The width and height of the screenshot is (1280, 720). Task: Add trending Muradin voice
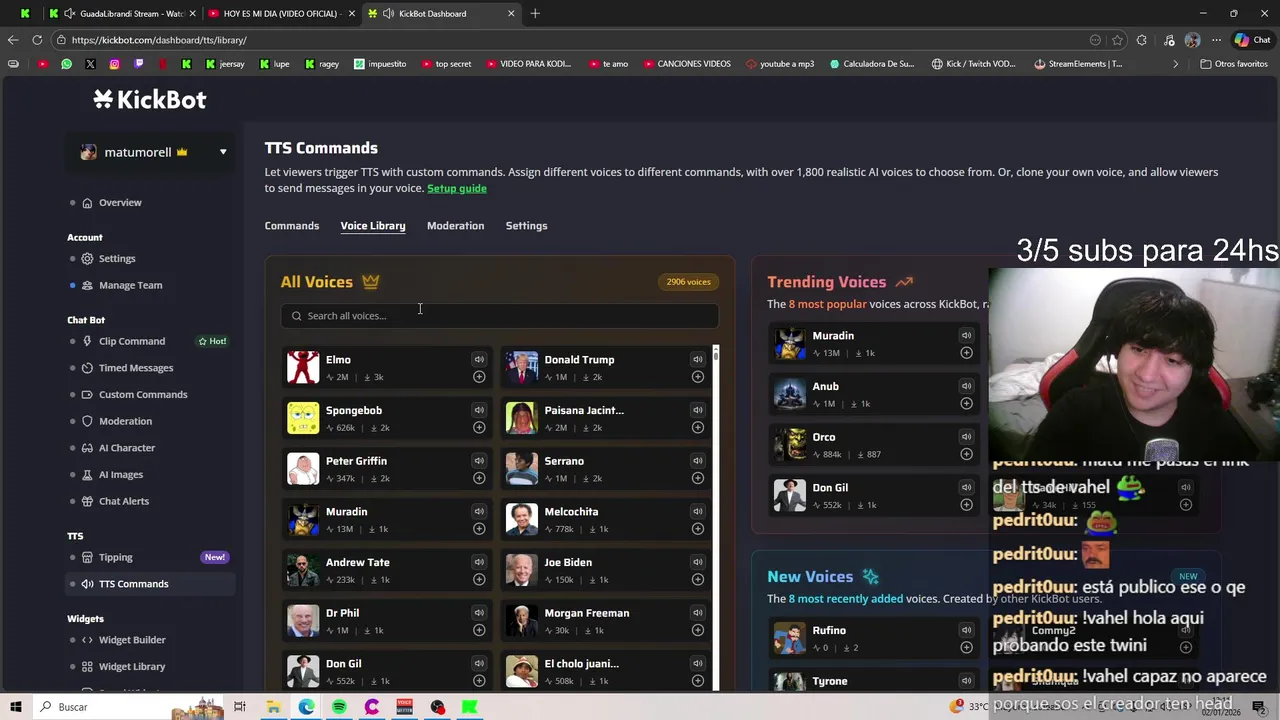click(966, 353)
